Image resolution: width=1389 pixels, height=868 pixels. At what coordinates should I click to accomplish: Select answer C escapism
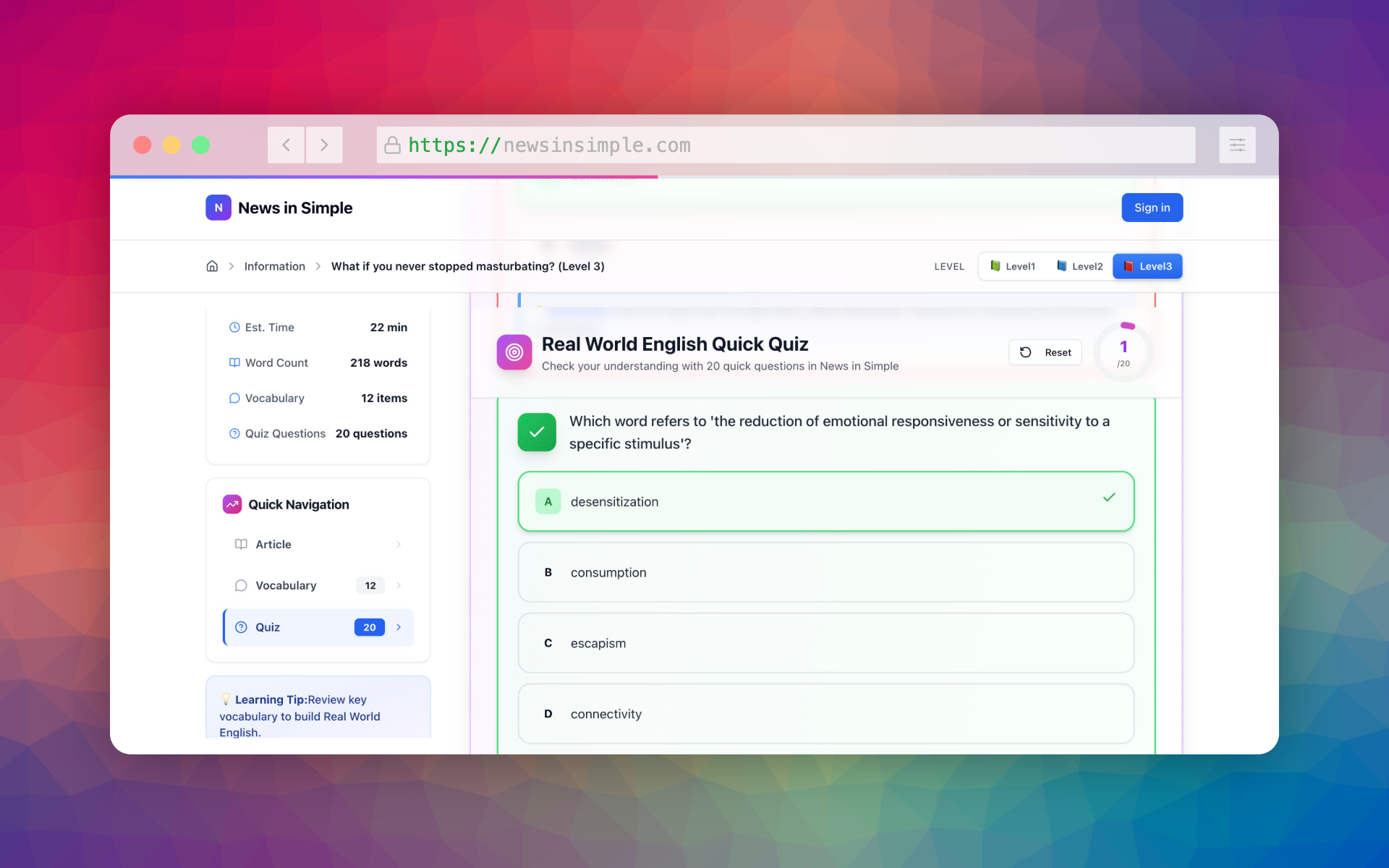point(825,643)
